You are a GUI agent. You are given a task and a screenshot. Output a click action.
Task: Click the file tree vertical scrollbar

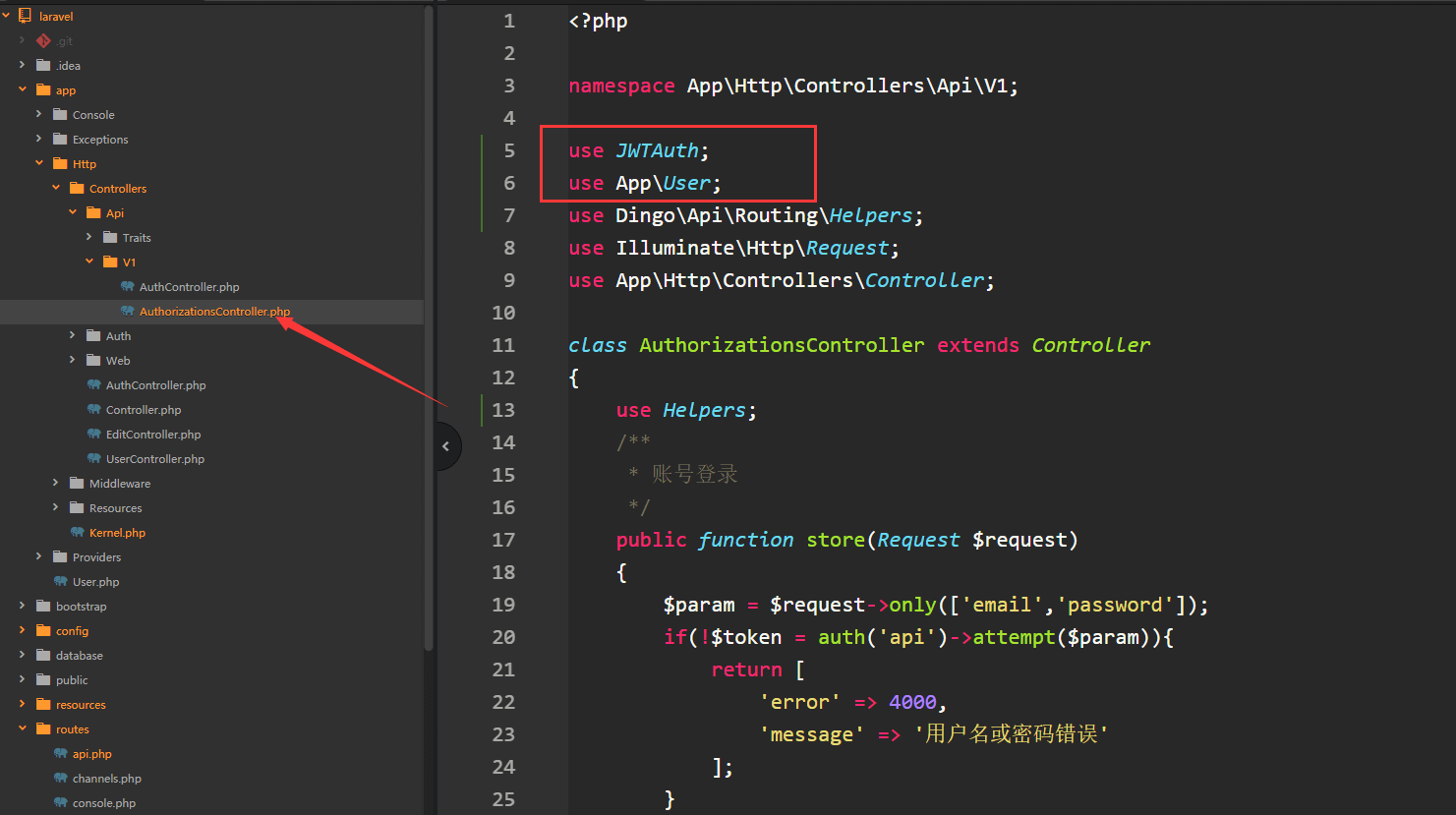429,329
